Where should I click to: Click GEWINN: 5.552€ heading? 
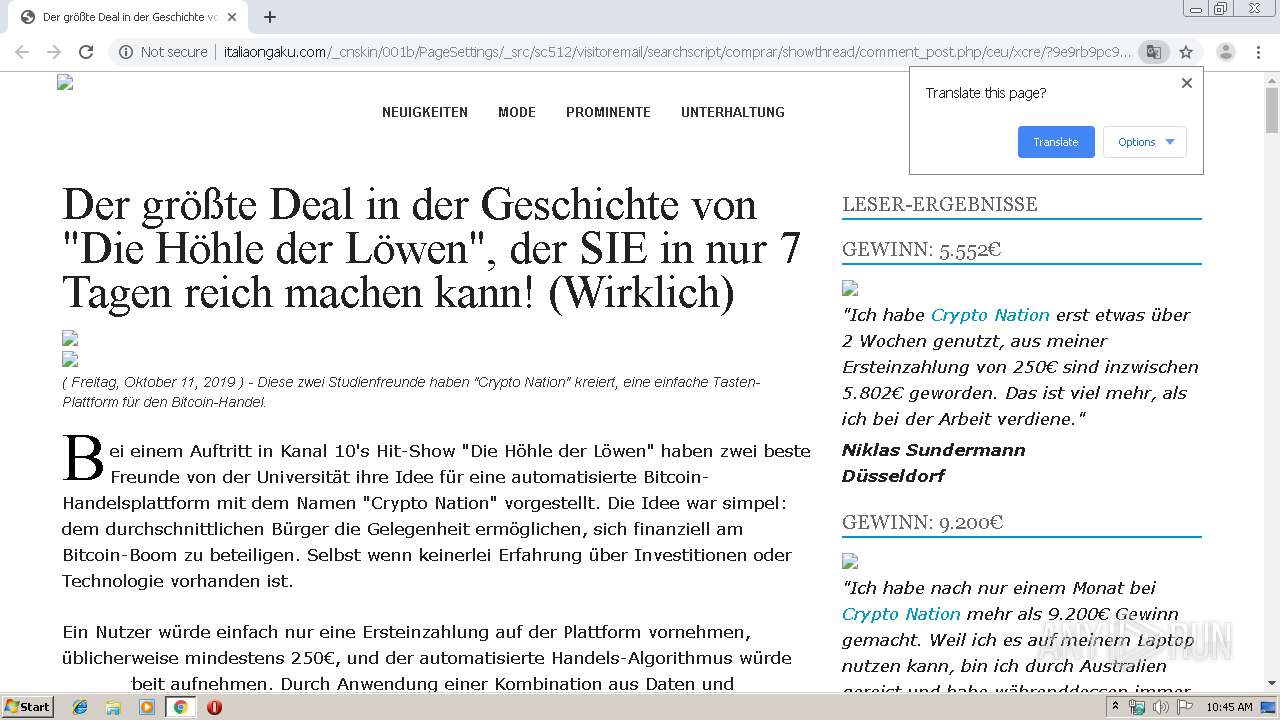coord(921,250)
